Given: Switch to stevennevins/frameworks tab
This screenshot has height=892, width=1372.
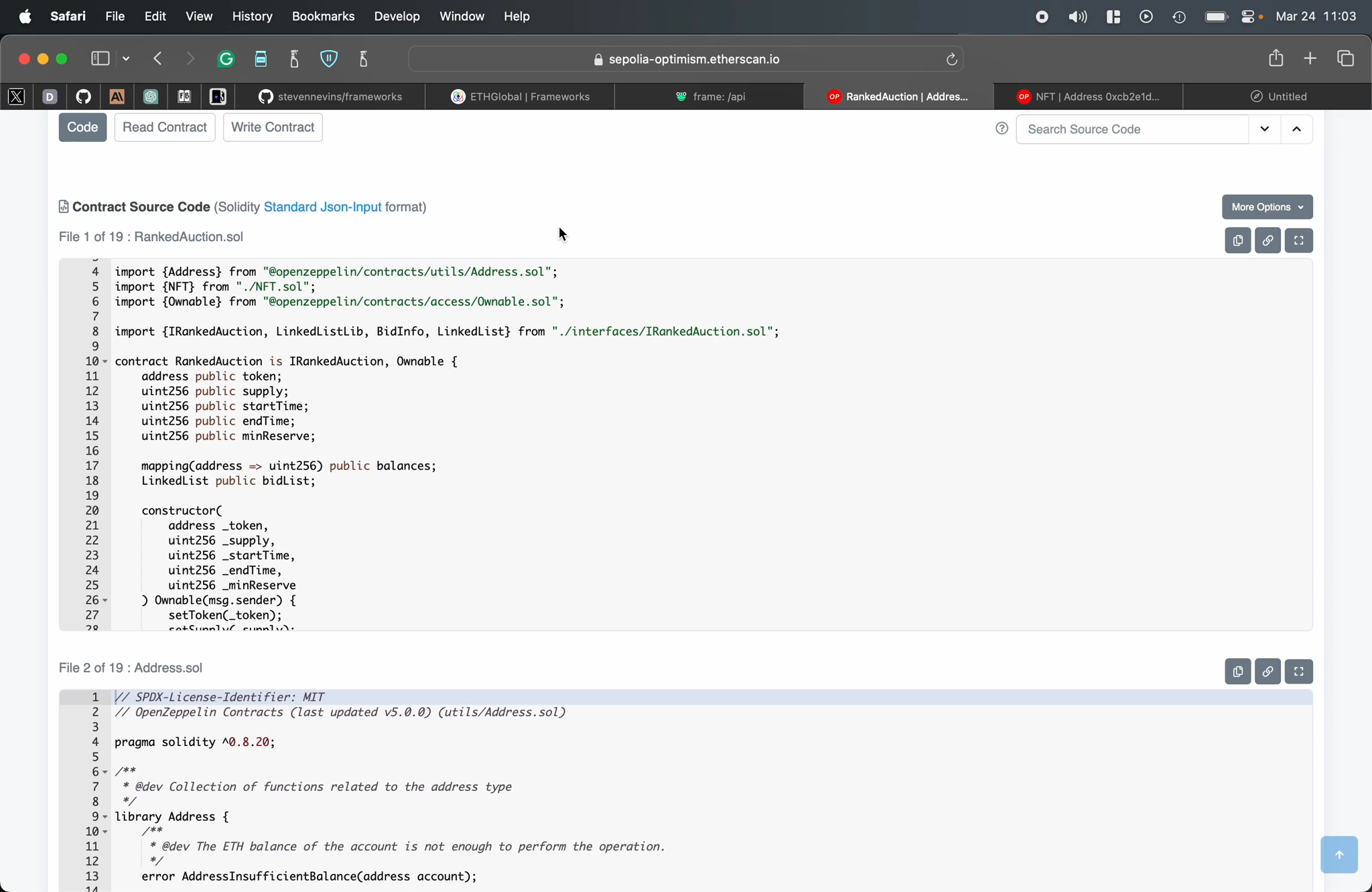Looking at the screenshot, I should click(331, 96).
